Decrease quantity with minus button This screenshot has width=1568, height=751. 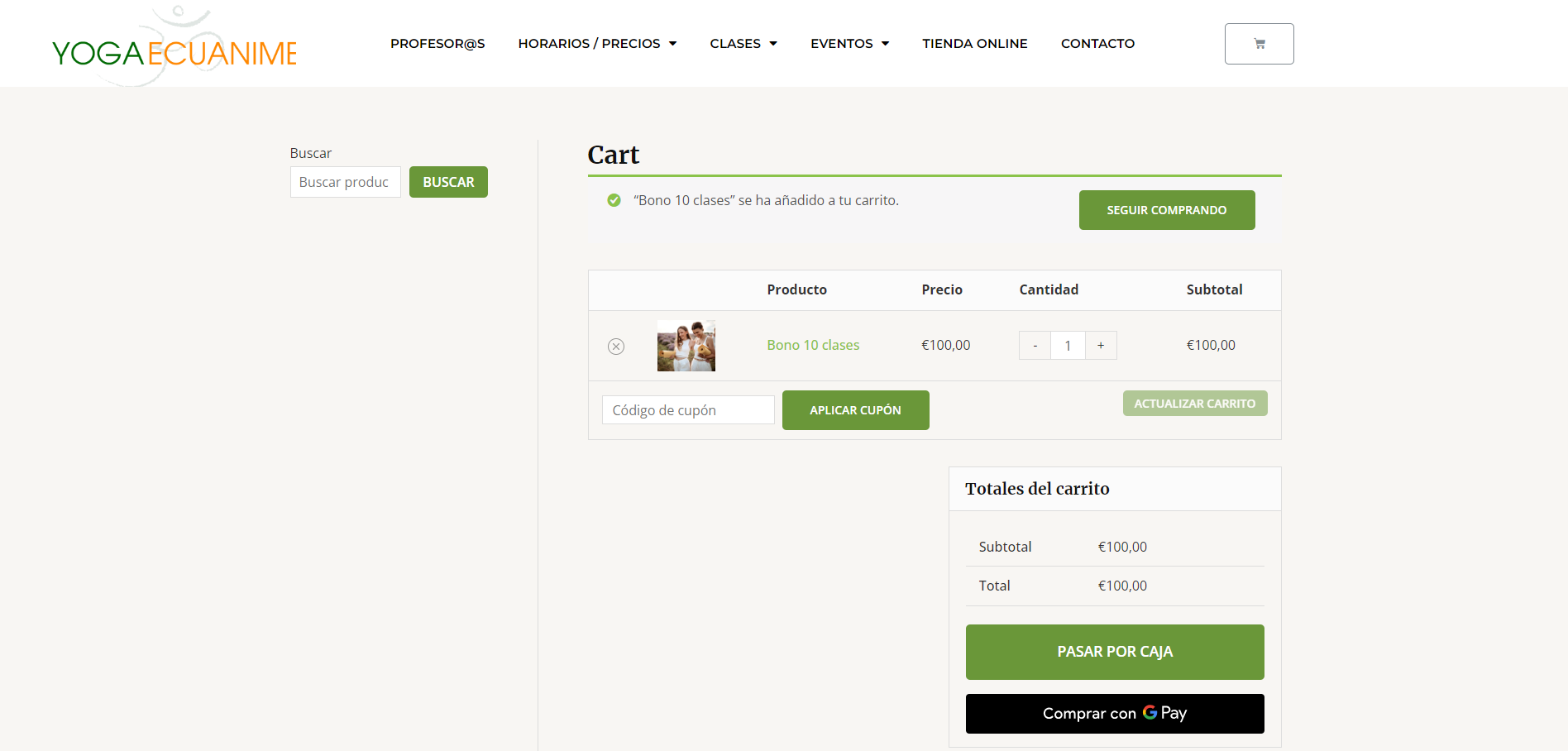point(1035,346)
